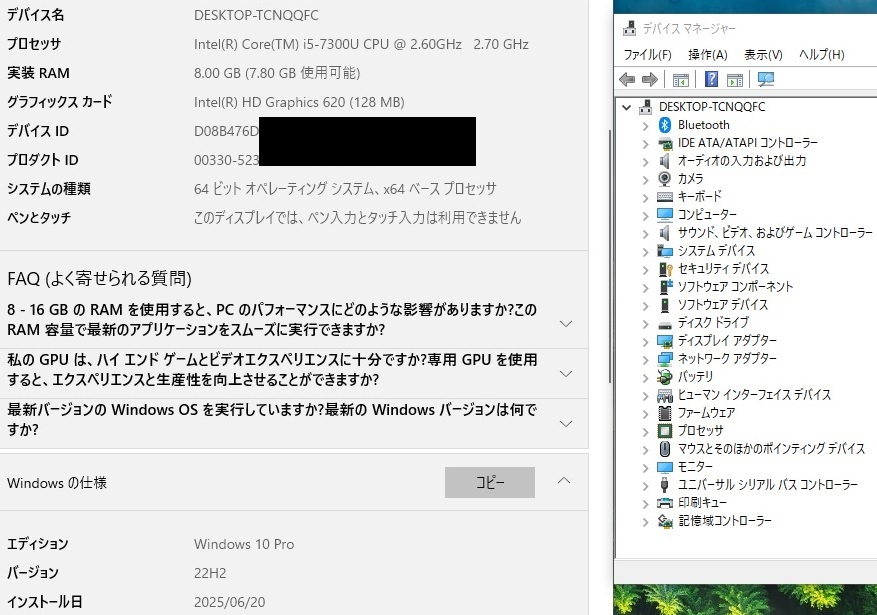Open the ファイル(F) menu
Viewport: 877px width, 615px height.
pyautogui.click(x=647, y=54)
